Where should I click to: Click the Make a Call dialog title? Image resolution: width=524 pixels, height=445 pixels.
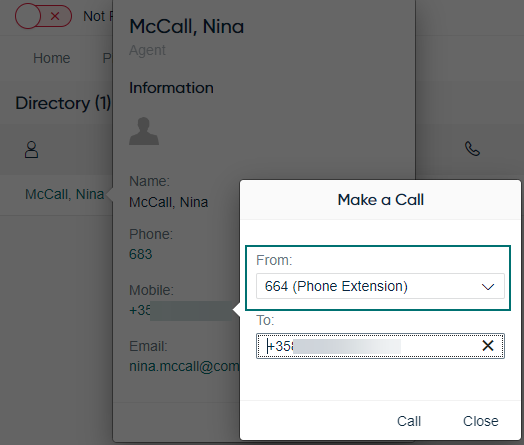[380, 200]
